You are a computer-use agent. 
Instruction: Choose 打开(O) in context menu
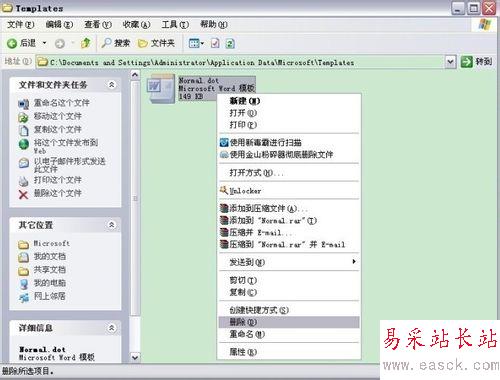coord(289,113)
